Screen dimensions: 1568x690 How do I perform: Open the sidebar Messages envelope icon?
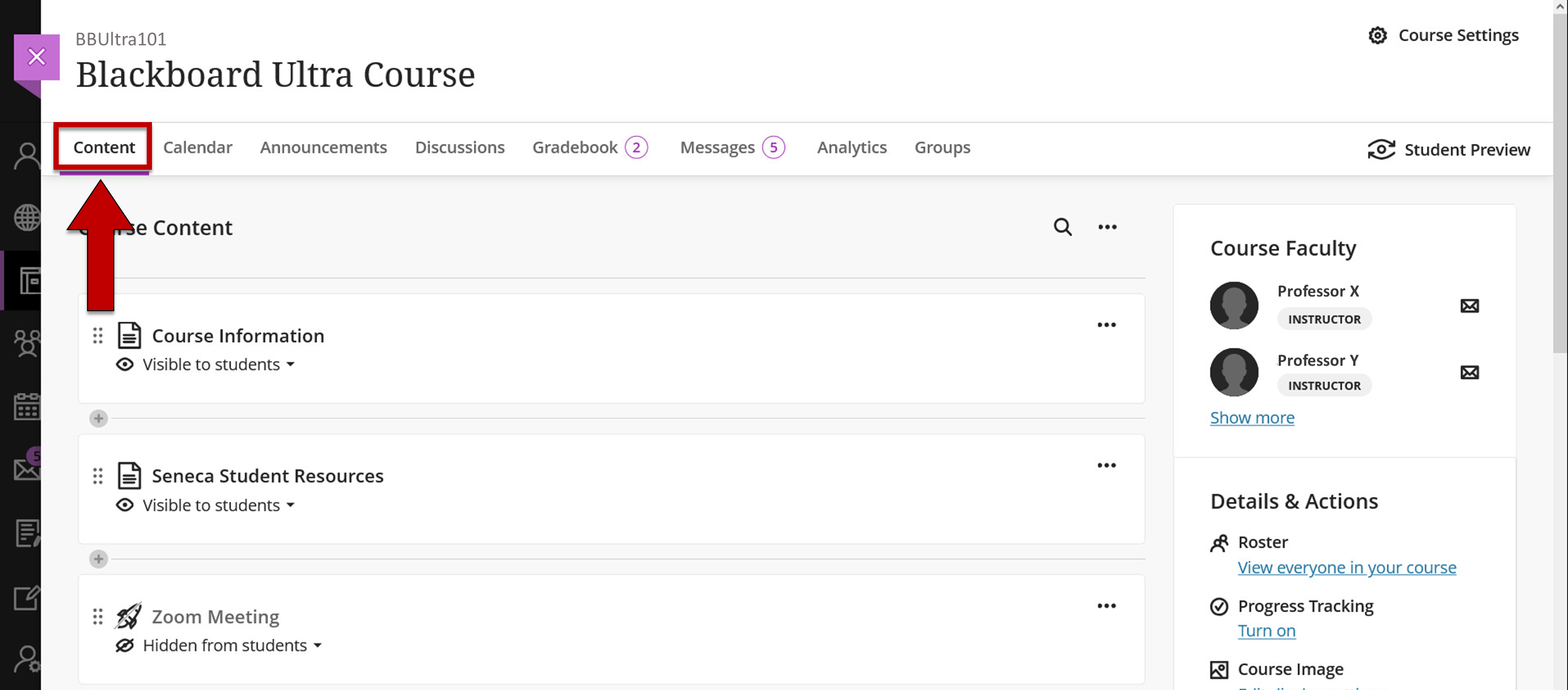pos(27,469)
